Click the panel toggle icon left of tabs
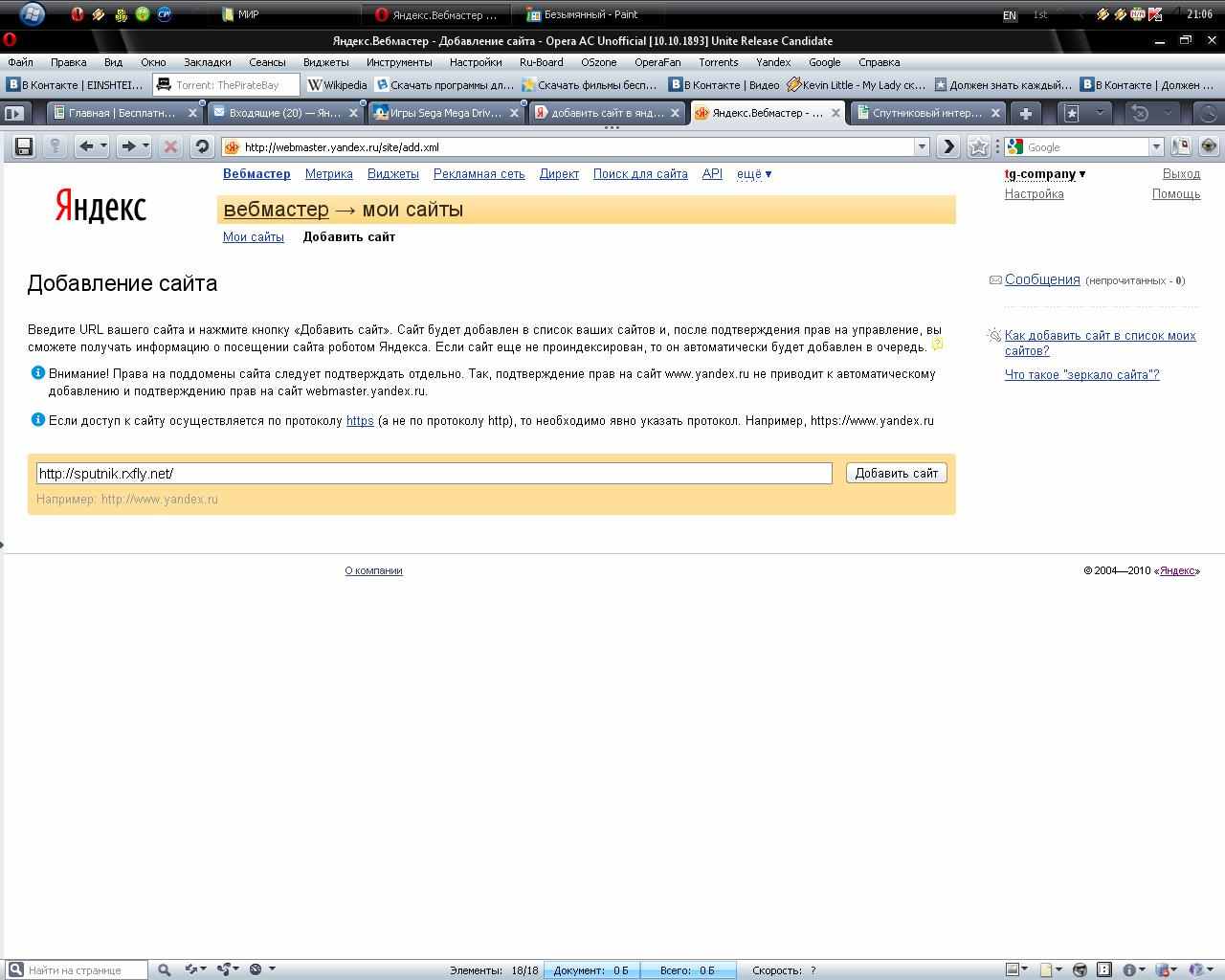 coord(14,113)
